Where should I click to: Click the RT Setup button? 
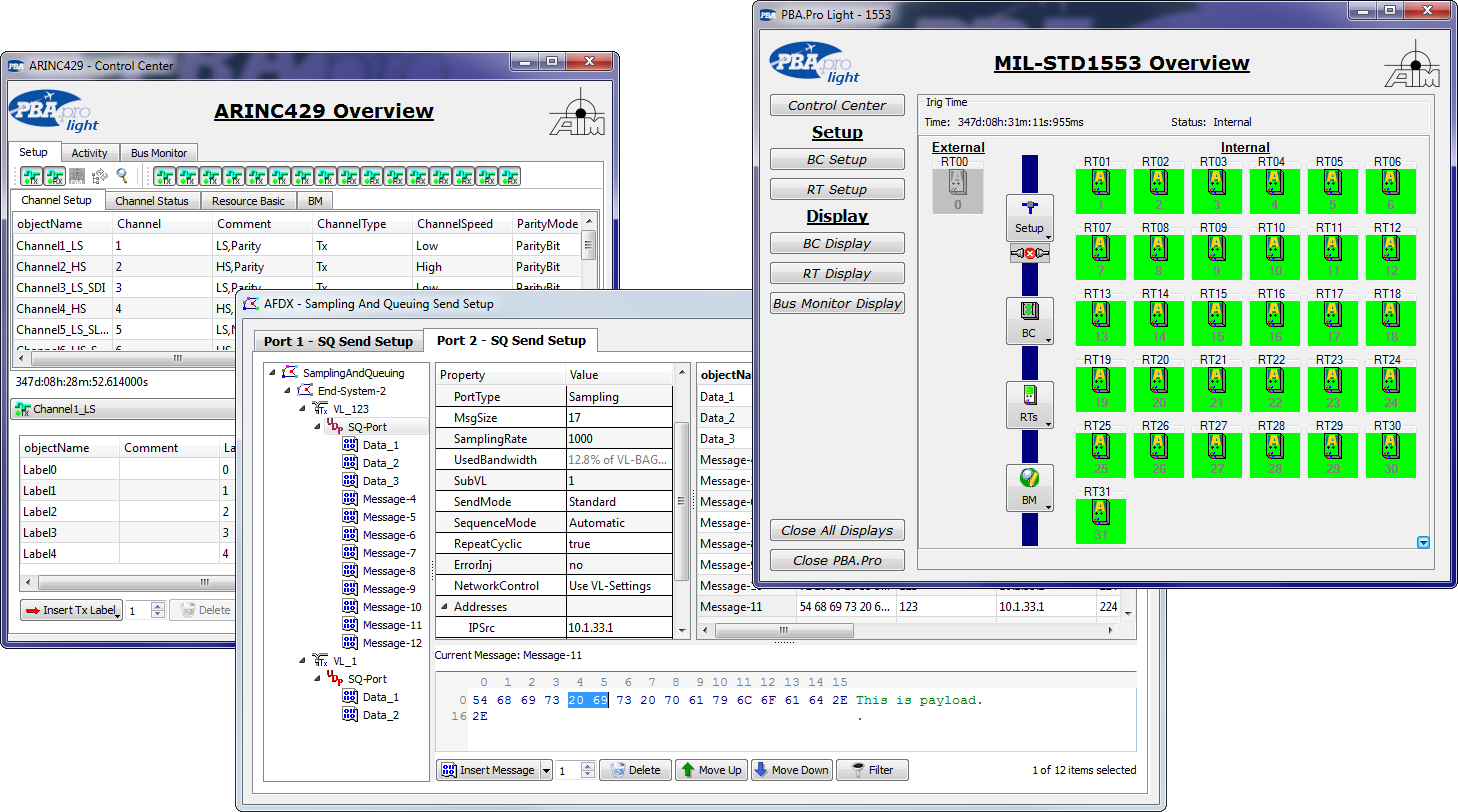click(836, 189)
